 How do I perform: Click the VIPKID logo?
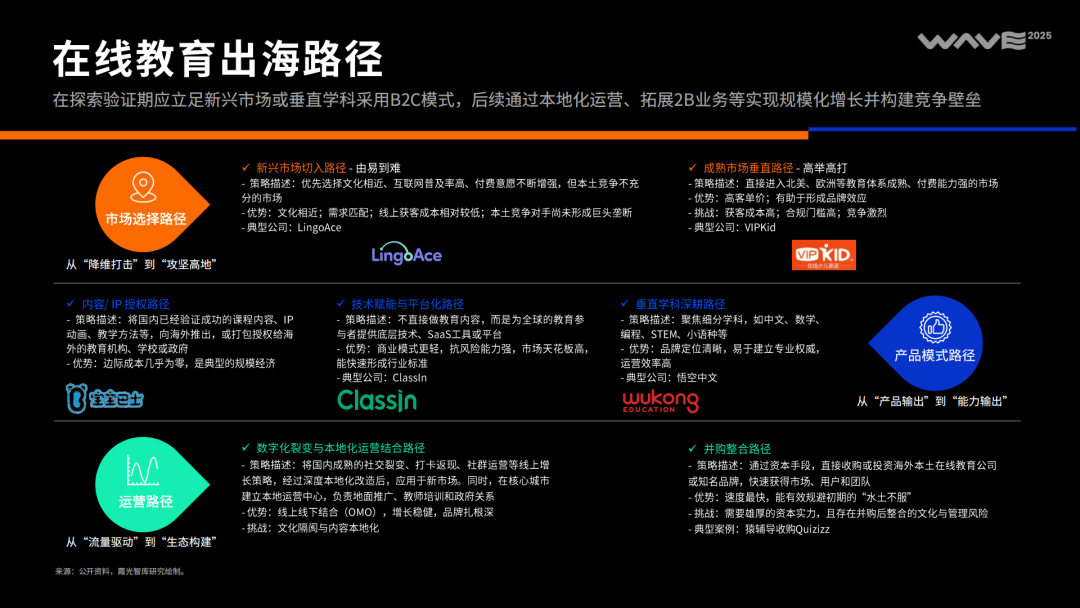pos(826,255)
